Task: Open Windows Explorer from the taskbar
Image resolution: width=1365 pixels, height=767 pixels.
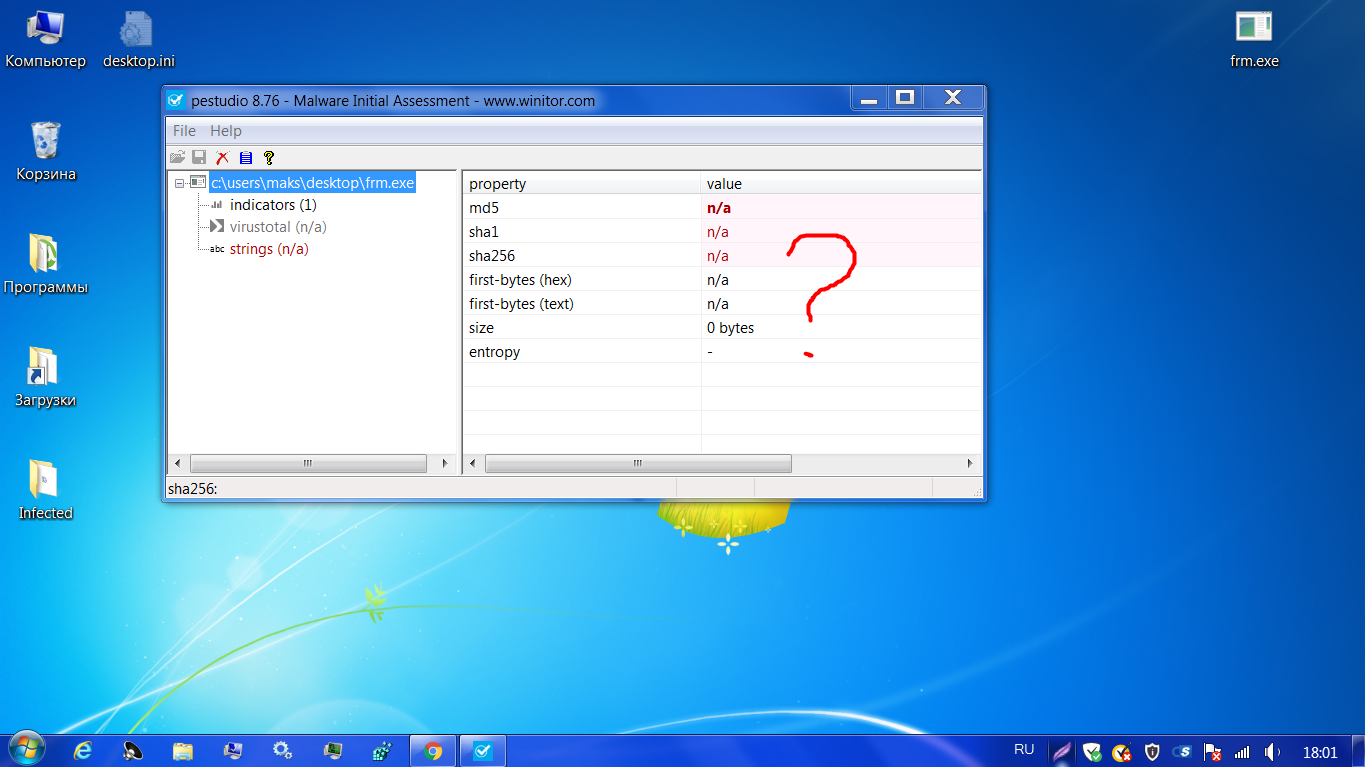Action: [x=183, y=750]
